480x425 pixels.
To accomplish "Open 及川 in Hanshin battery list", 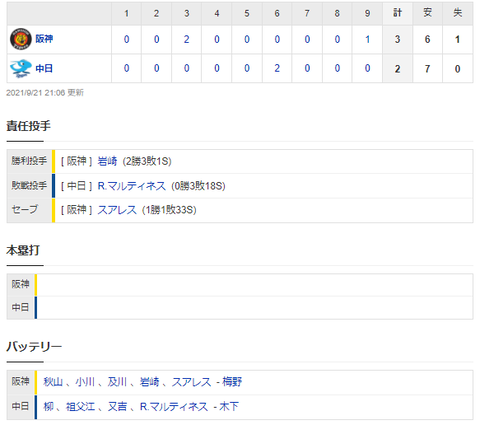I will tap(117, 382).
